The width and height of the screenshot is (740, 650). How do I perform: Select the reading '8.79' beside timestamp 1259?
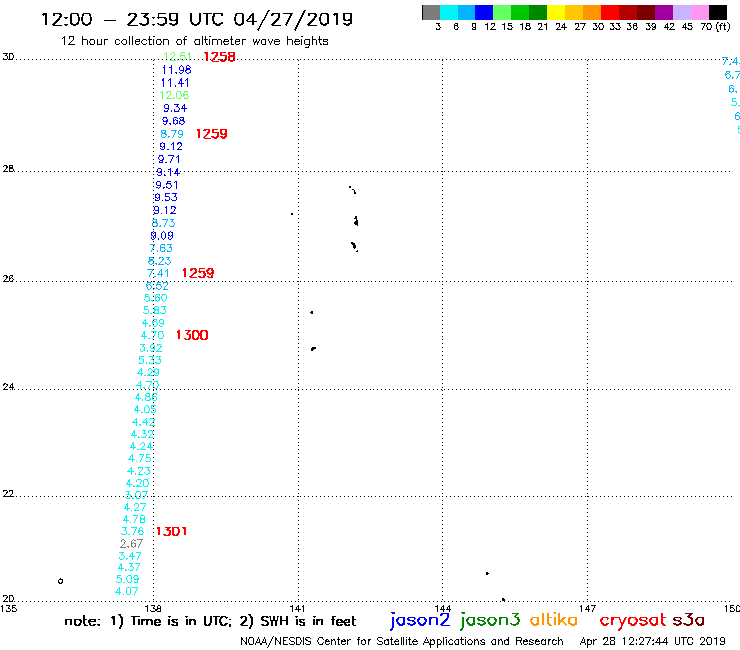pos(172,134)
